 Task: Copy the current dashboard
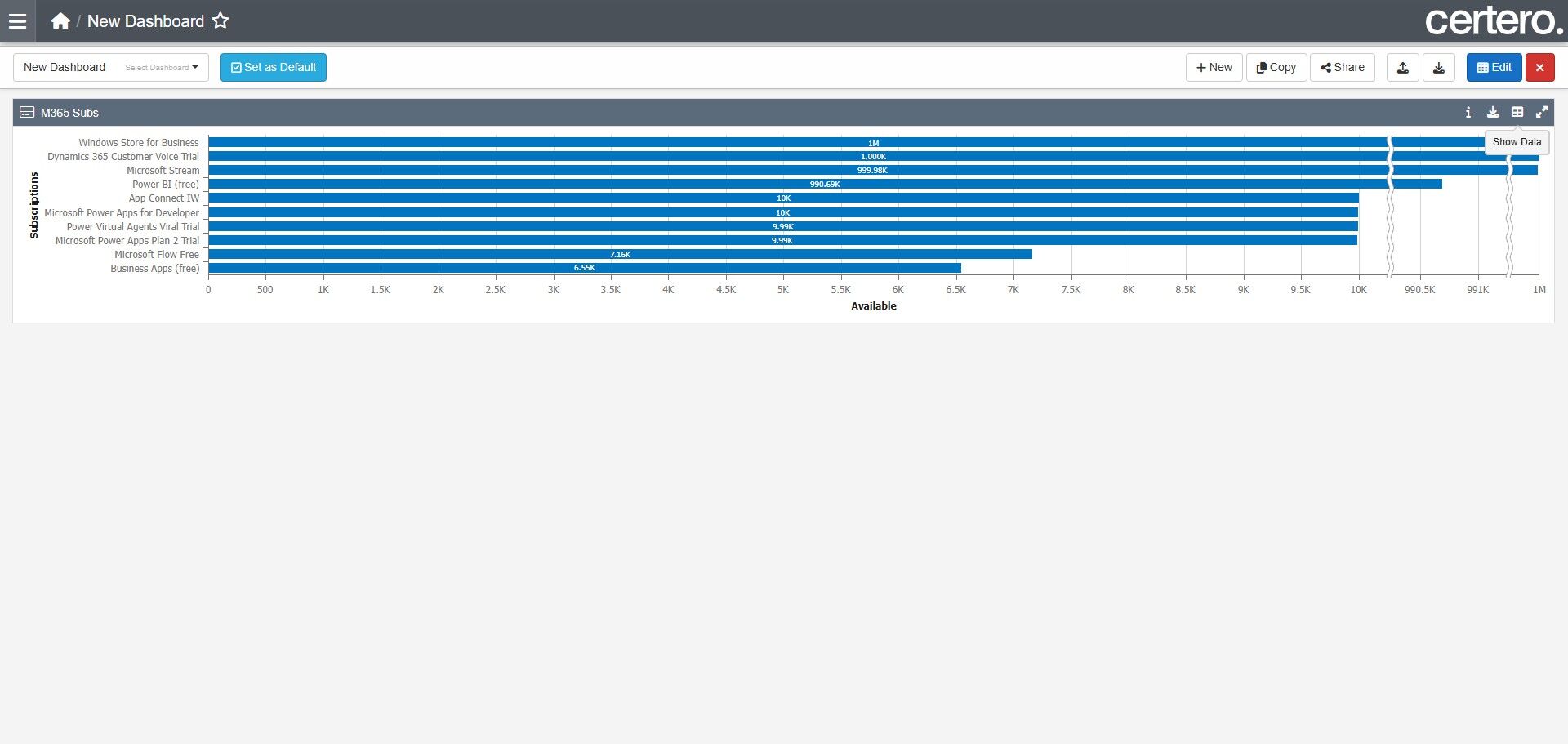click(1276, 67)
